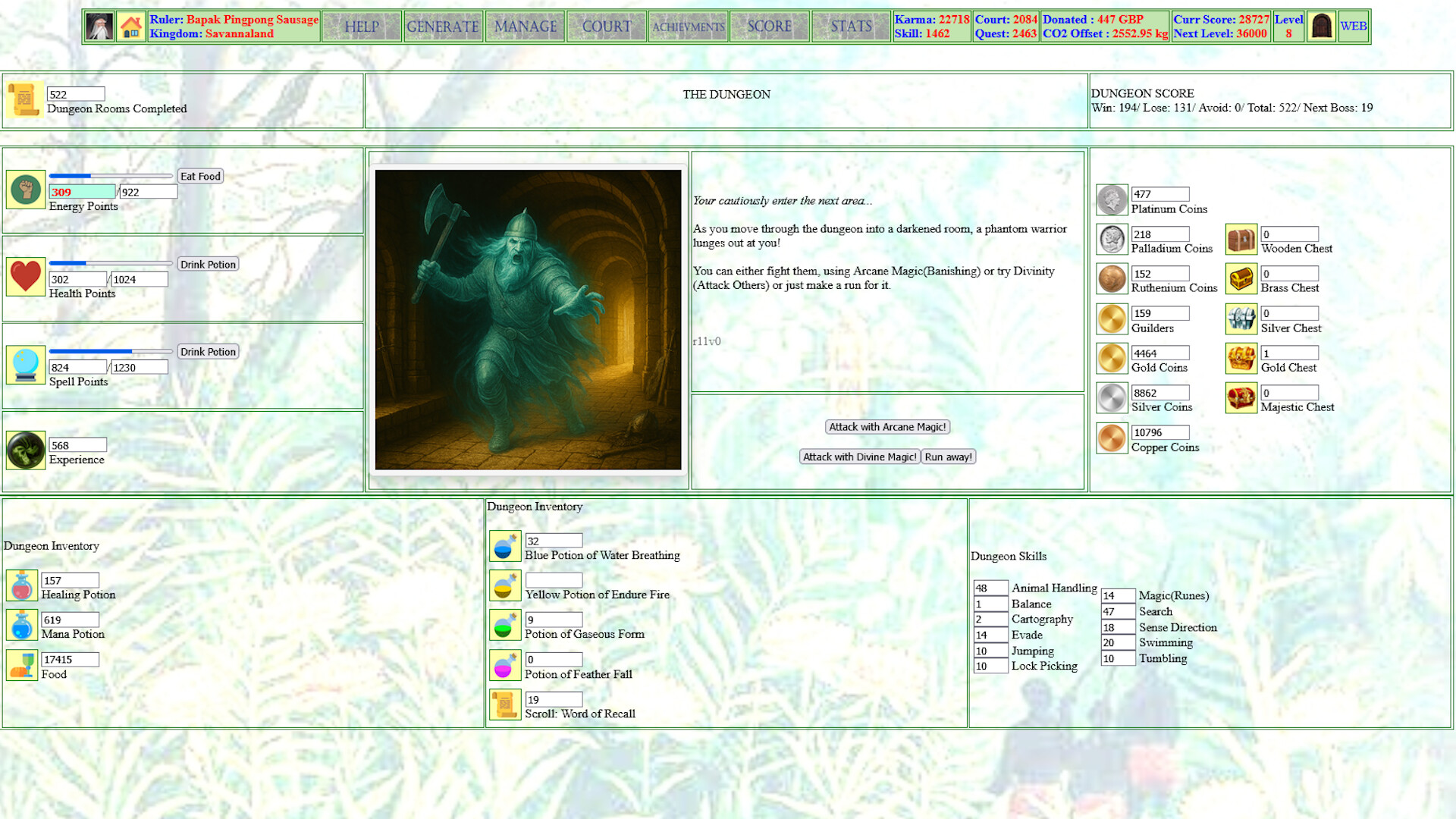
Task: Click Drink Potion next to Spell Points
Action: (208, 352)
